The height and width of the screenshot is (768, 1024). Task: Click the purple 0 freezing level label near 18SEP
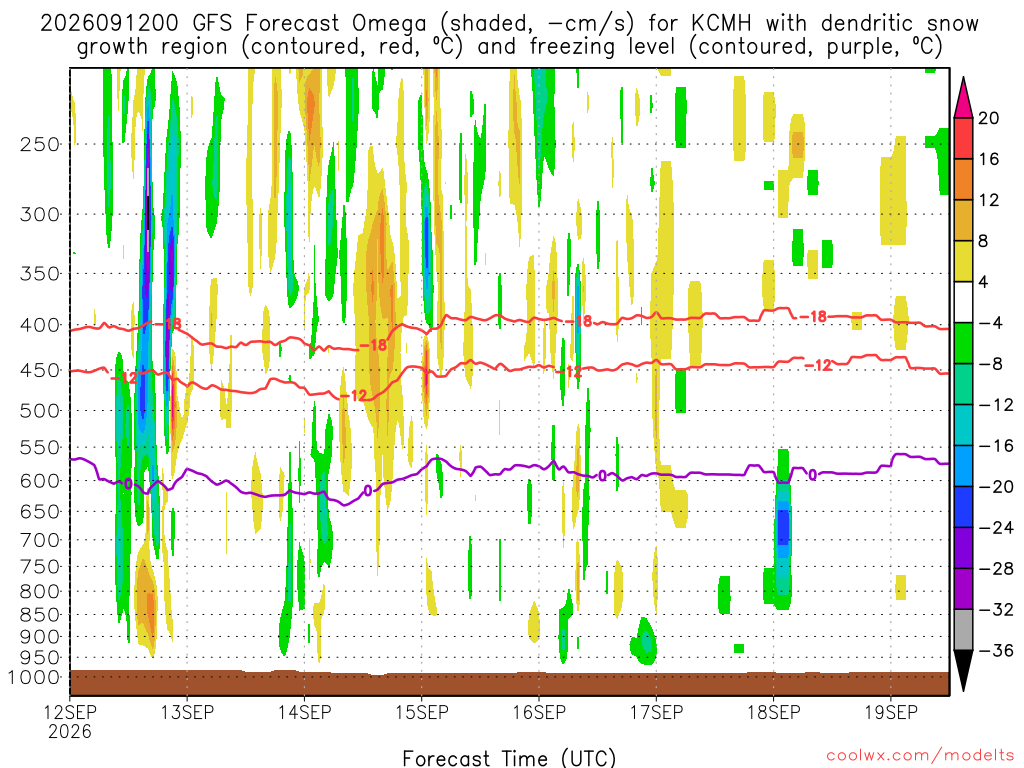tap(812, 475)
